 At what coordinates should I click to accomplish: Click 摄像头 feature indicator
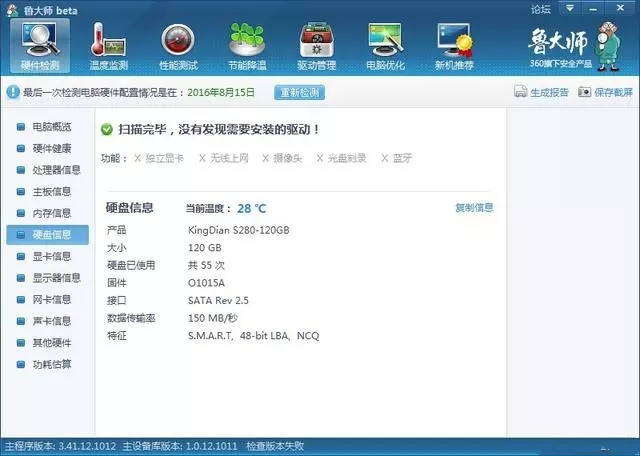click(282, 158)
